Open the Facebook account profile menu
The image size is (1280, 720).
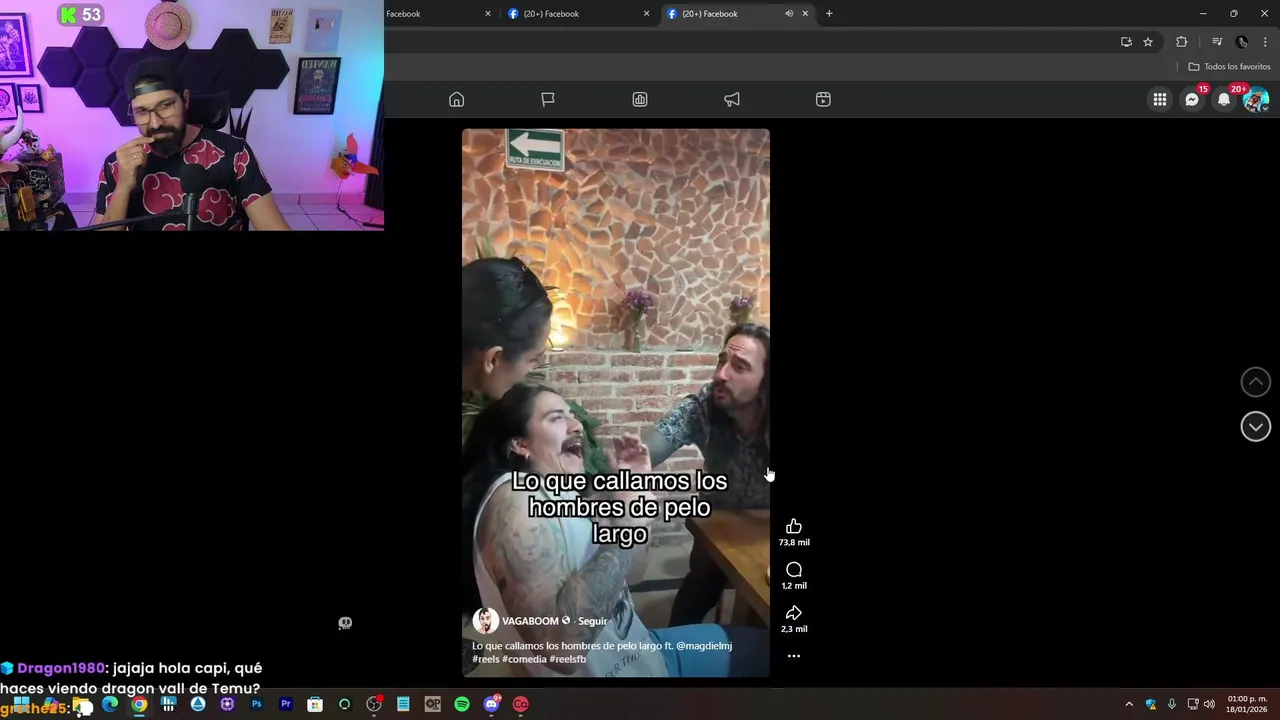click(1256, 99)
